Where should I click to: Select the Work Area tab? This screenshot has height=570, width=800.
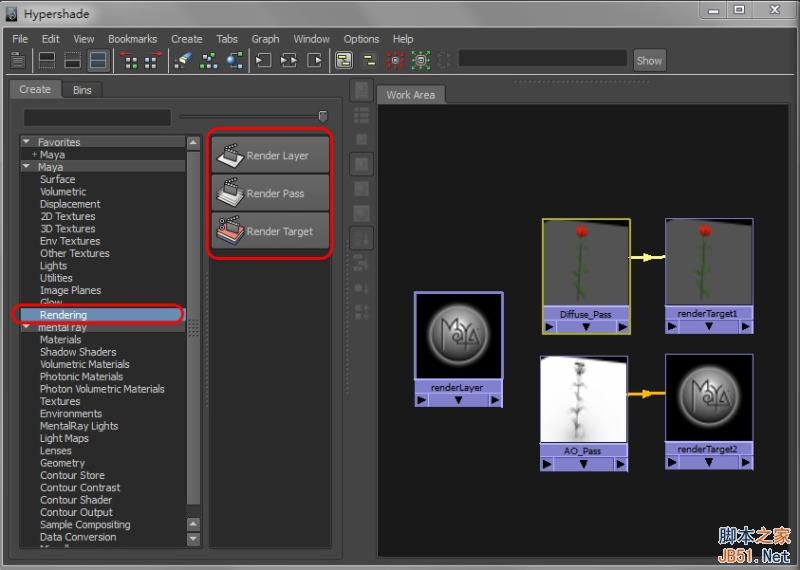point(411,95)
